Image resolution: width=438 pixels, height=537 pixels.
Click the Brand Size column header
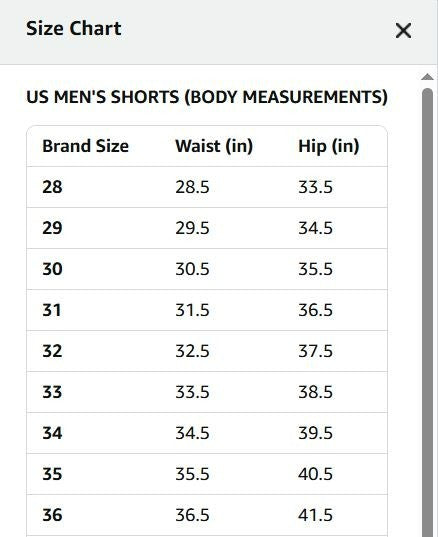tap(86, 146)
